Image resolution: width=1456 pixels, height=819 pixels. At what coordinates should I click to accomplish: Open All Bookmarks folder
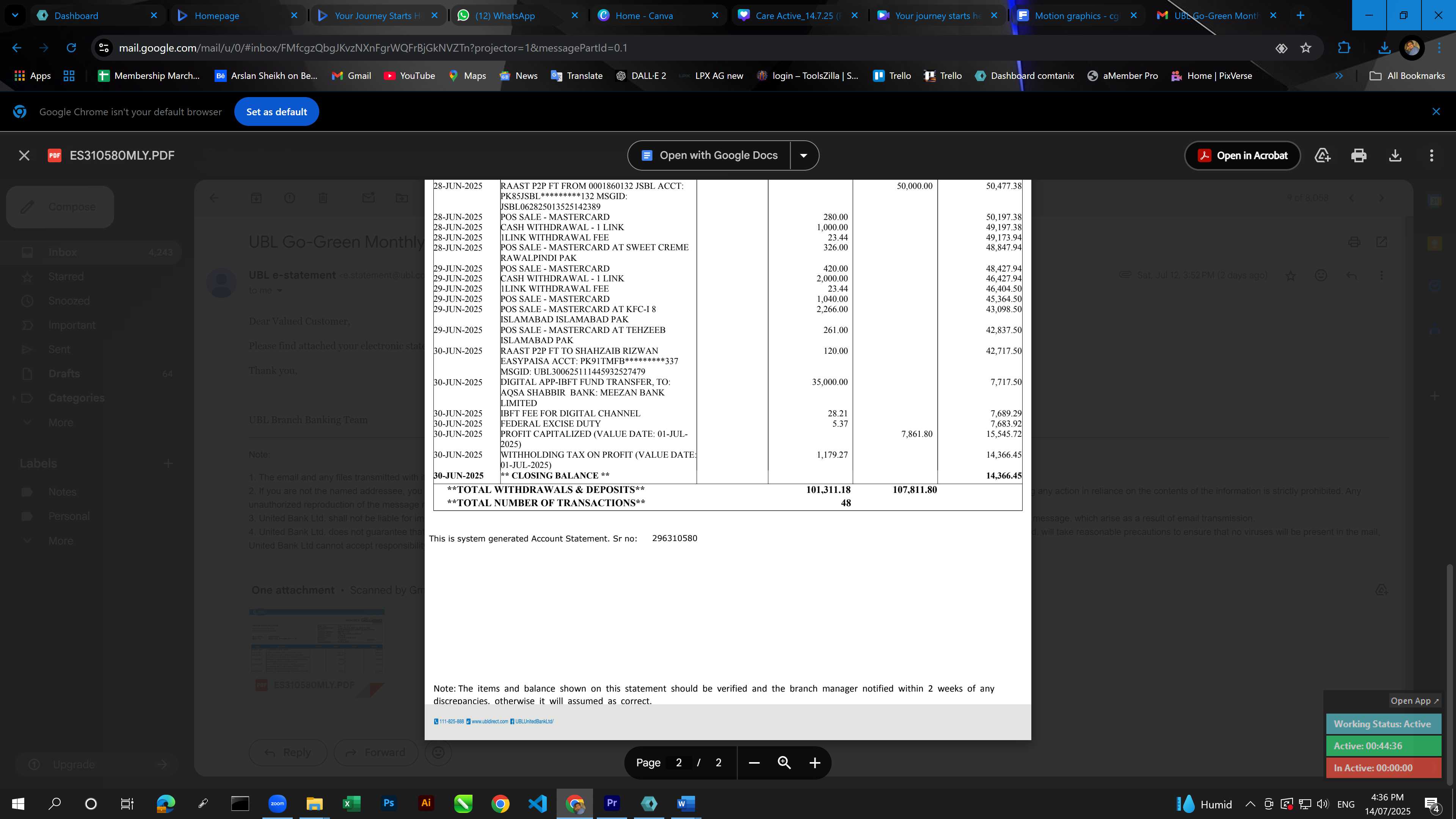coord(1407,76)
